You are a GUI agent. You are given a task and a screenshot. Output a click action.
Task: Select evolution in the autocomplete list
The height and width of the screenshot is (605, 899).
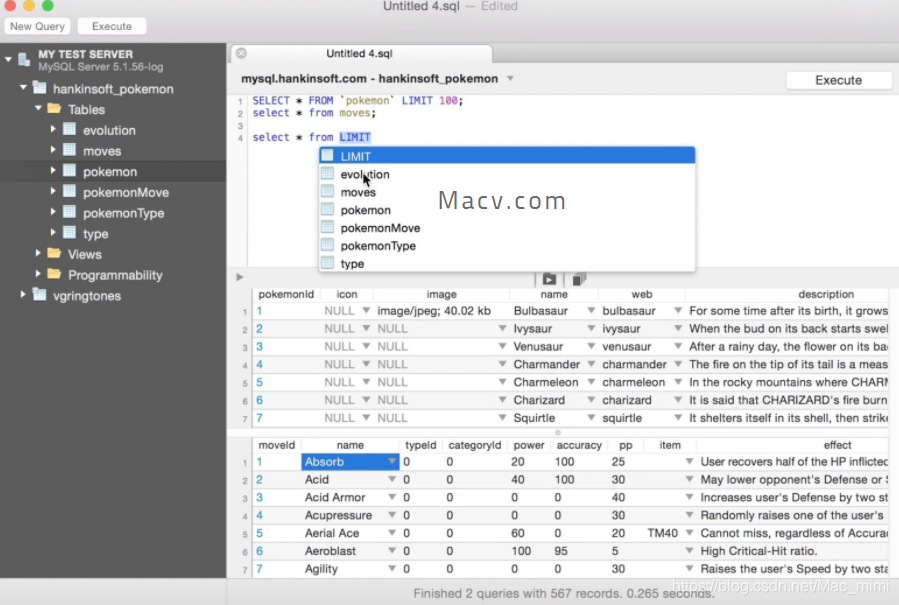pos(507,174)
